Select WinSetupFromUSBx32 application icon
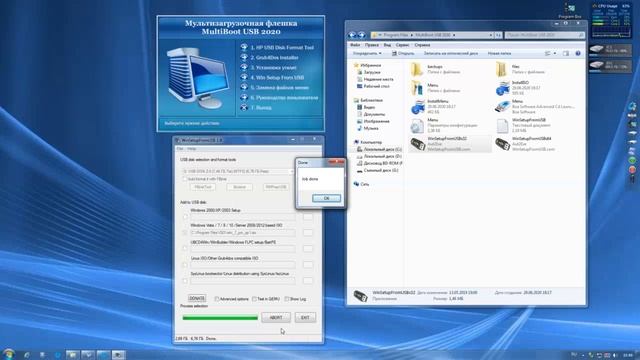Viewport: 640px width, 360px height. [418, 144]
